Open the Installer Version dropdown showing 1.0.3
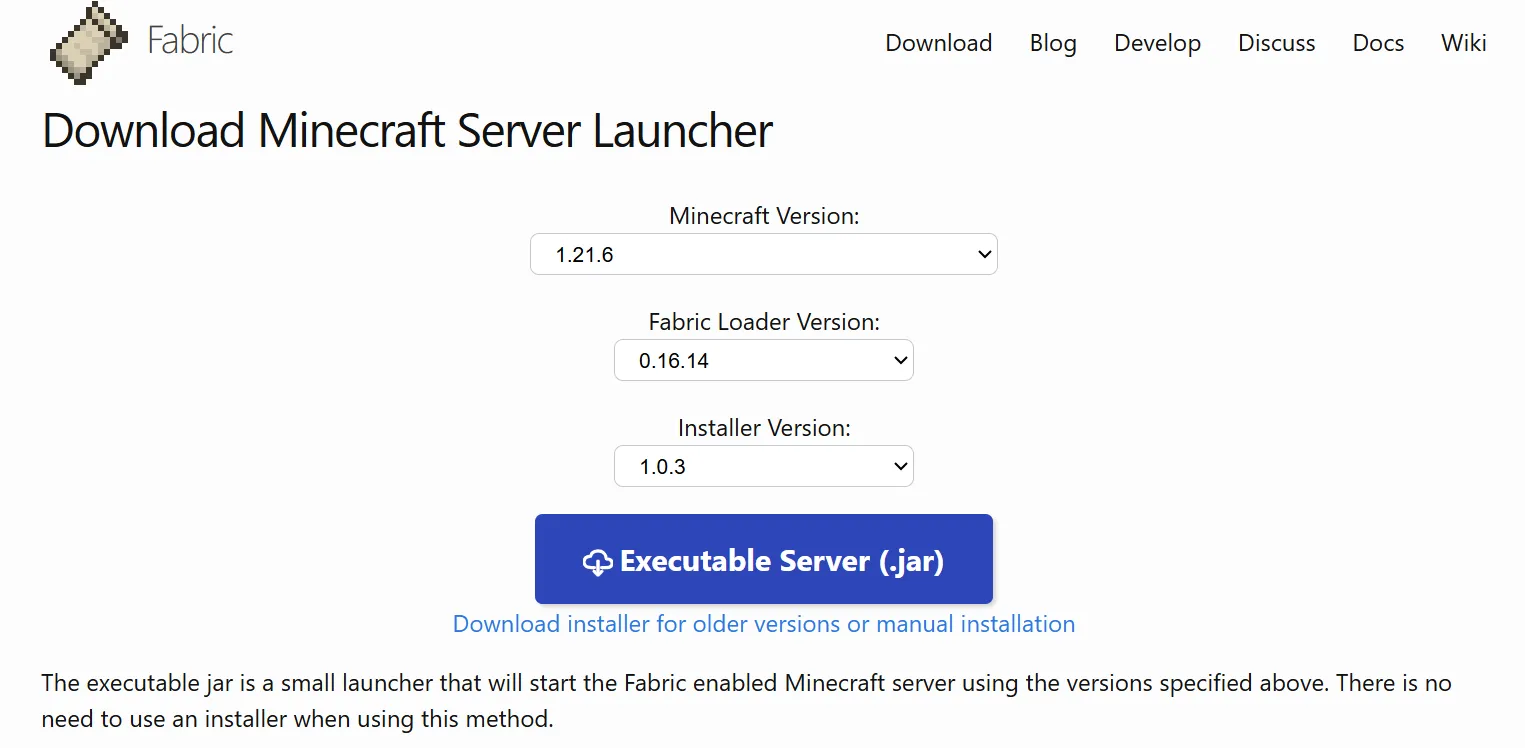Image resolution: width=1525 pixels, height=748 pixels. (764, 466)
